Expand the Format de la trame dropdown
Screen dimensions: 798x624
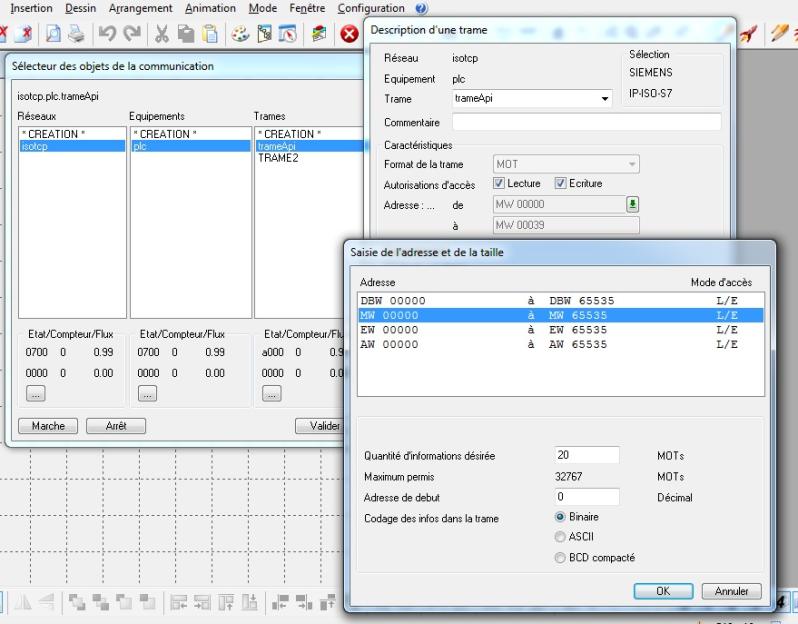(x=632, y=164)
